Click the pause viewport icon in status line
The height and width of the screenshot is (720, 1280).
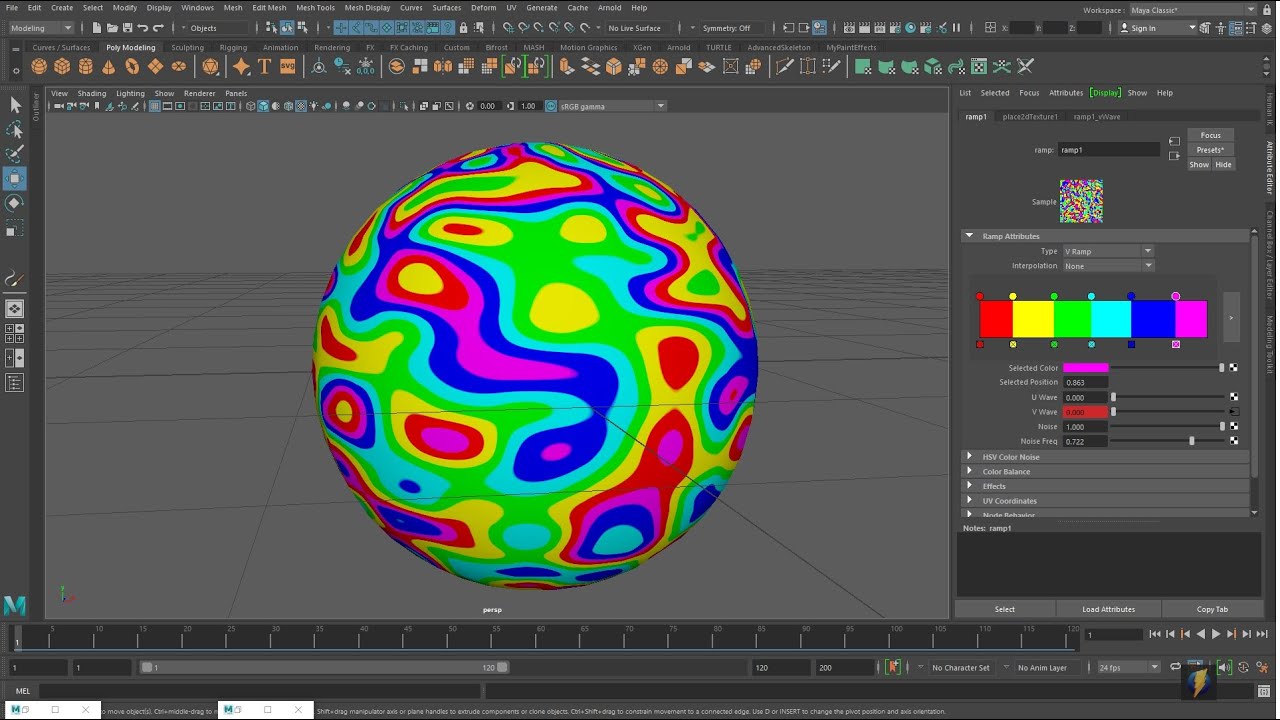click(x=956, y=28)
